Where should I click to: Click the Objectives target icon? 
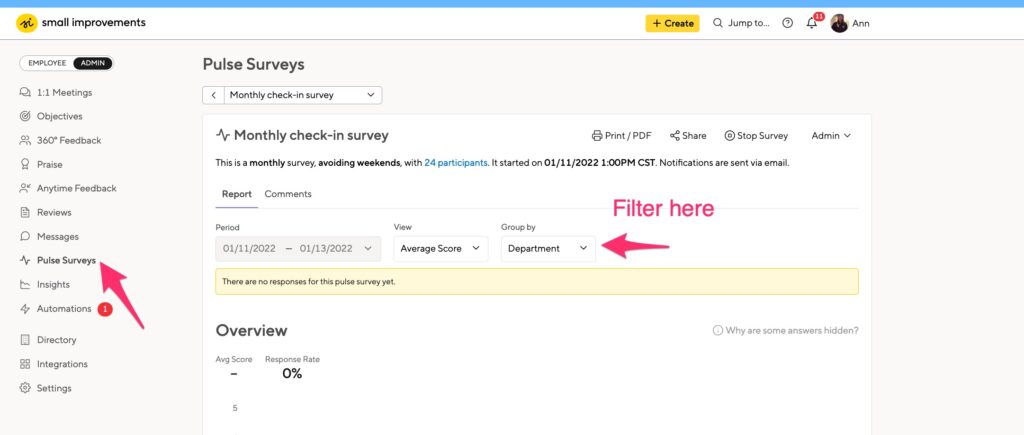(25, 116)
